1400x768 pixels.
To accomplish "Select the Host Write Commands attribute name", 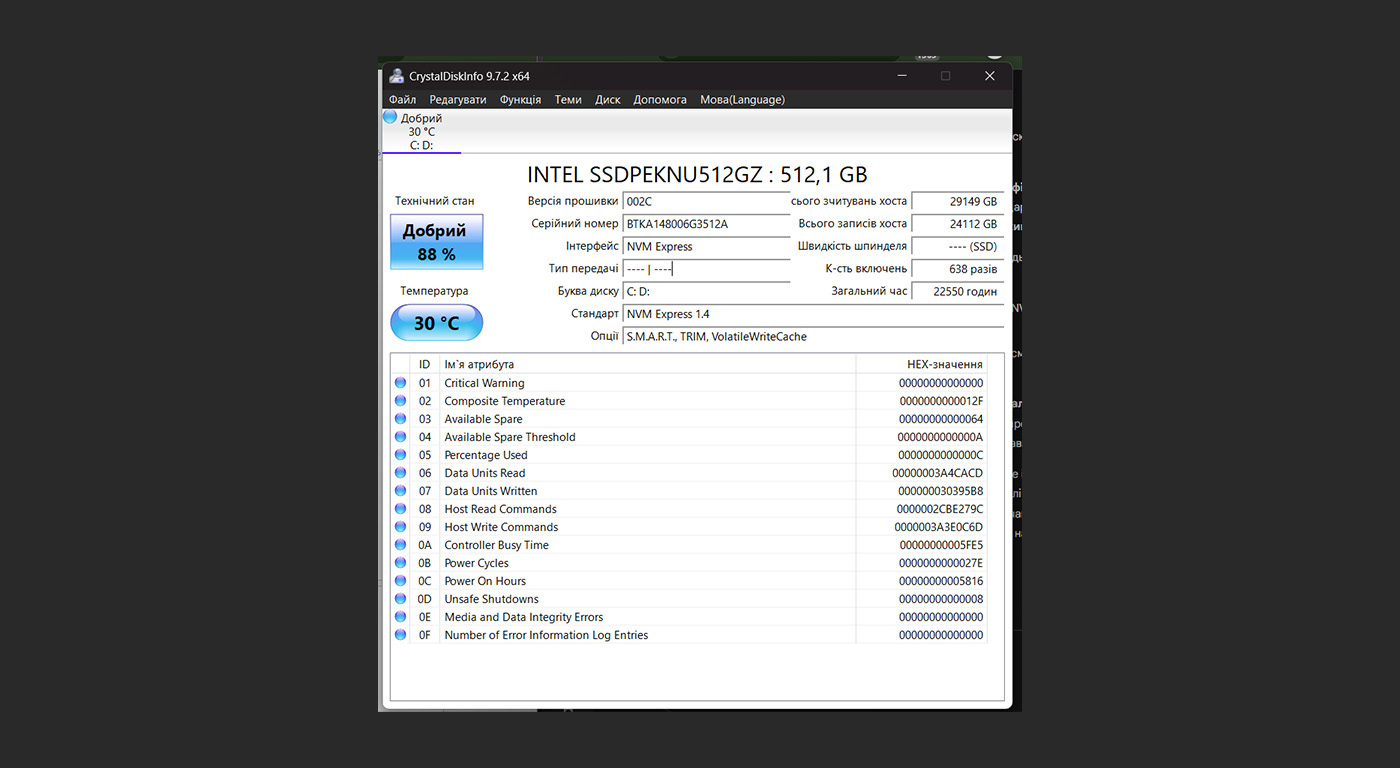I will [x=501, y=527].
